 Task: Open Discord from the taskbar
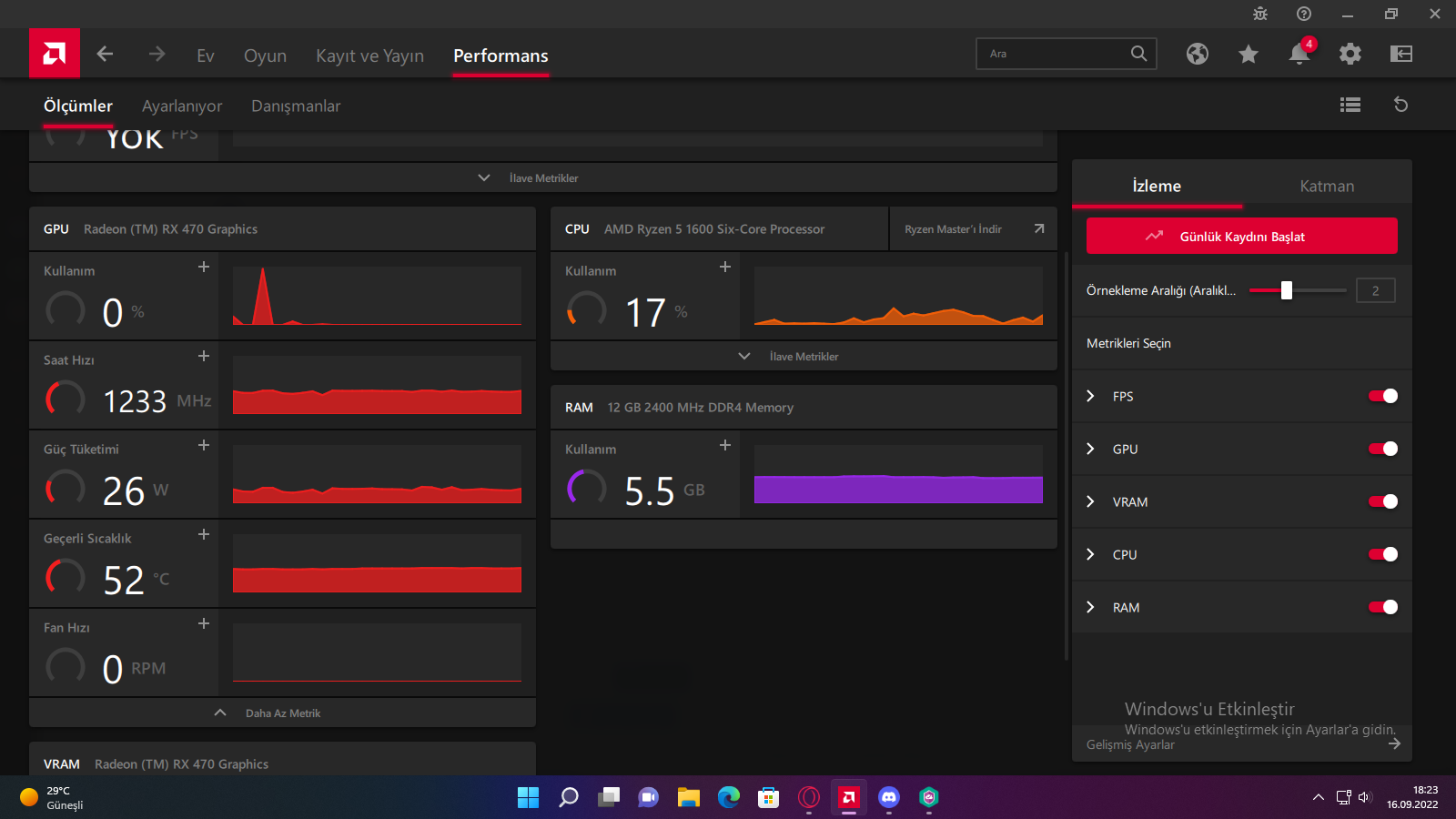click(889, 798)
